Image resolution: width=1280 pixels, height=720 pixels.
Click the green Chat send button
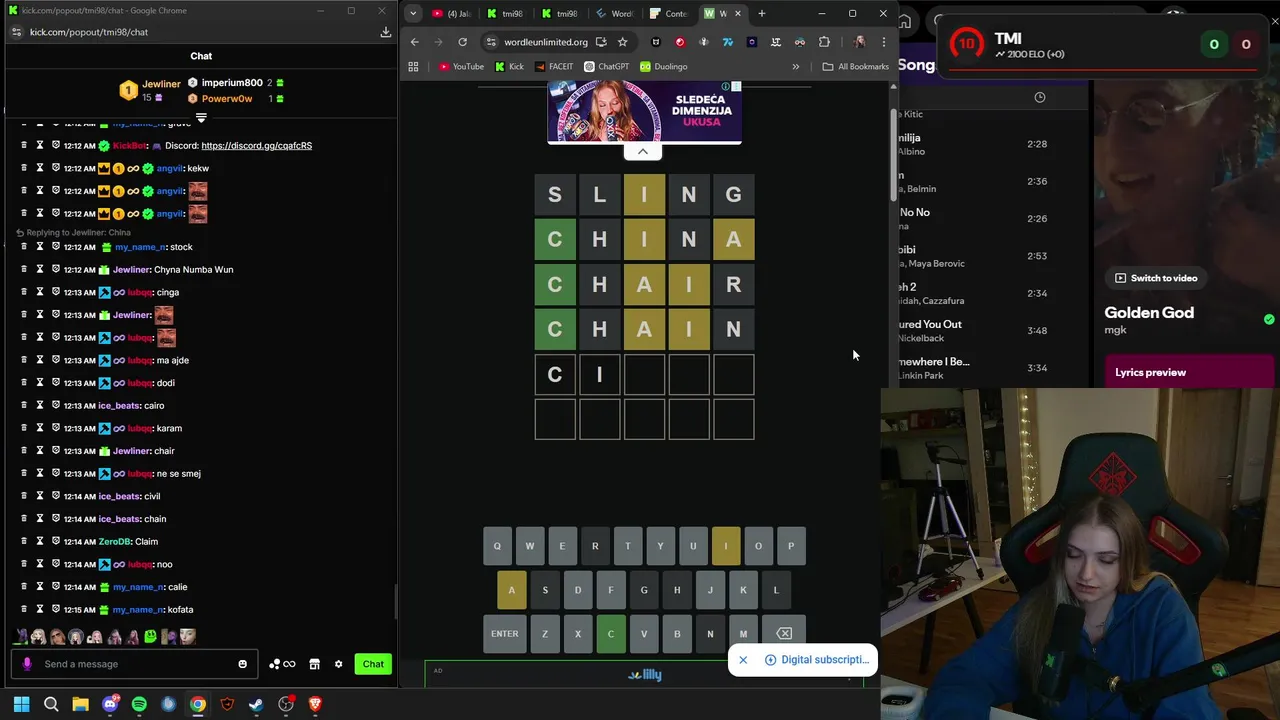click(x=373, y=664)
